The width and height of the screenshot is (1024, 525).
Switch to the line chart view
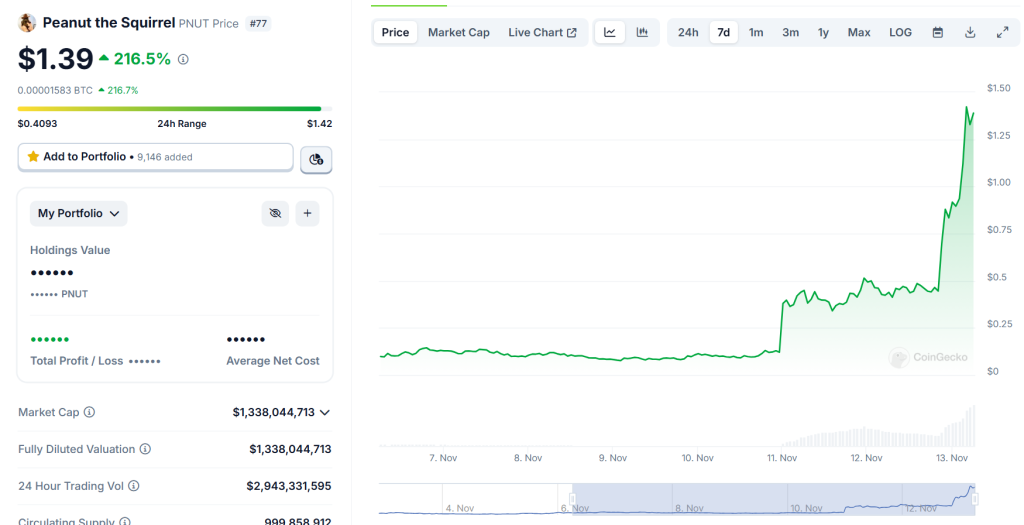tap(610, 33)
